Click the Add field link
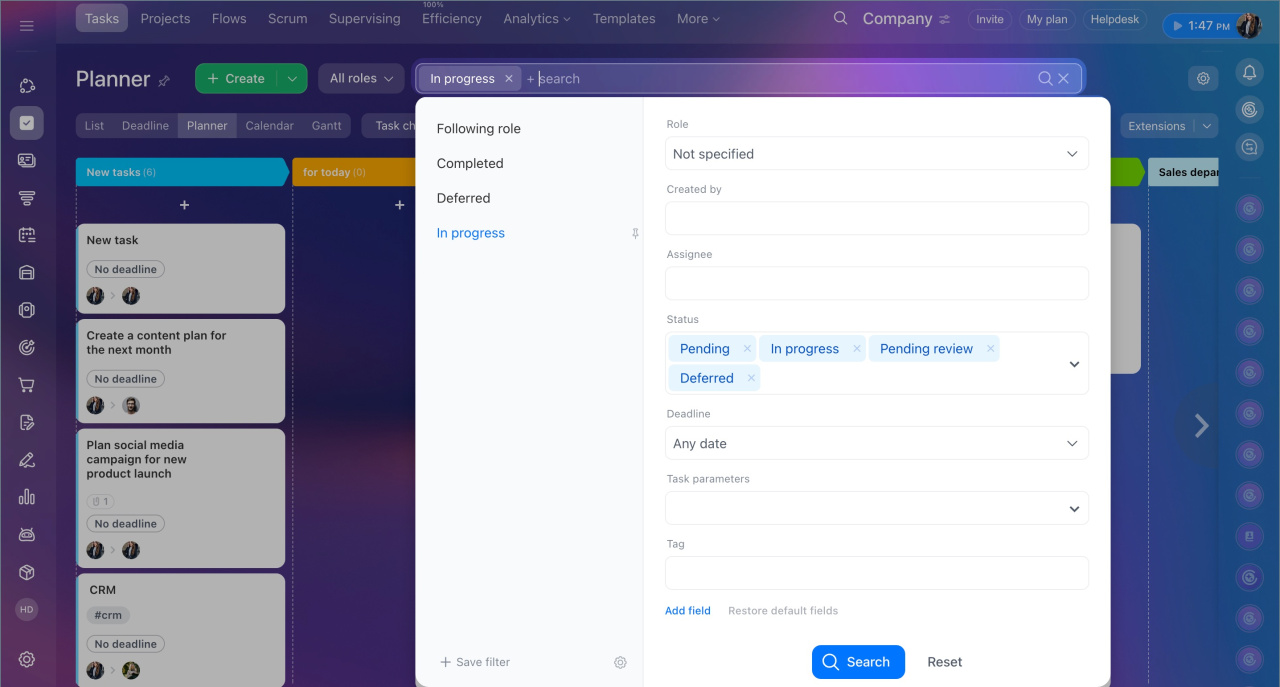 [x=687, y=611]
